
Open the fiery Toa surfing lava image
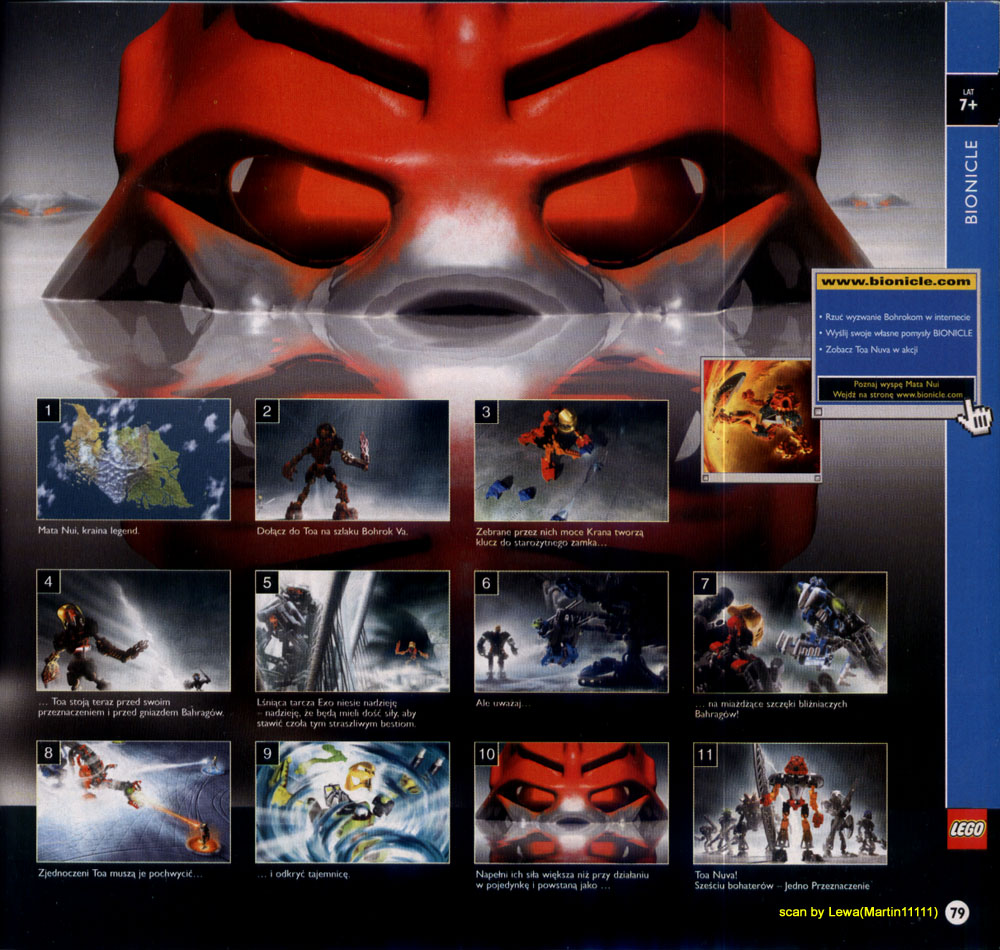pos(759,417)
